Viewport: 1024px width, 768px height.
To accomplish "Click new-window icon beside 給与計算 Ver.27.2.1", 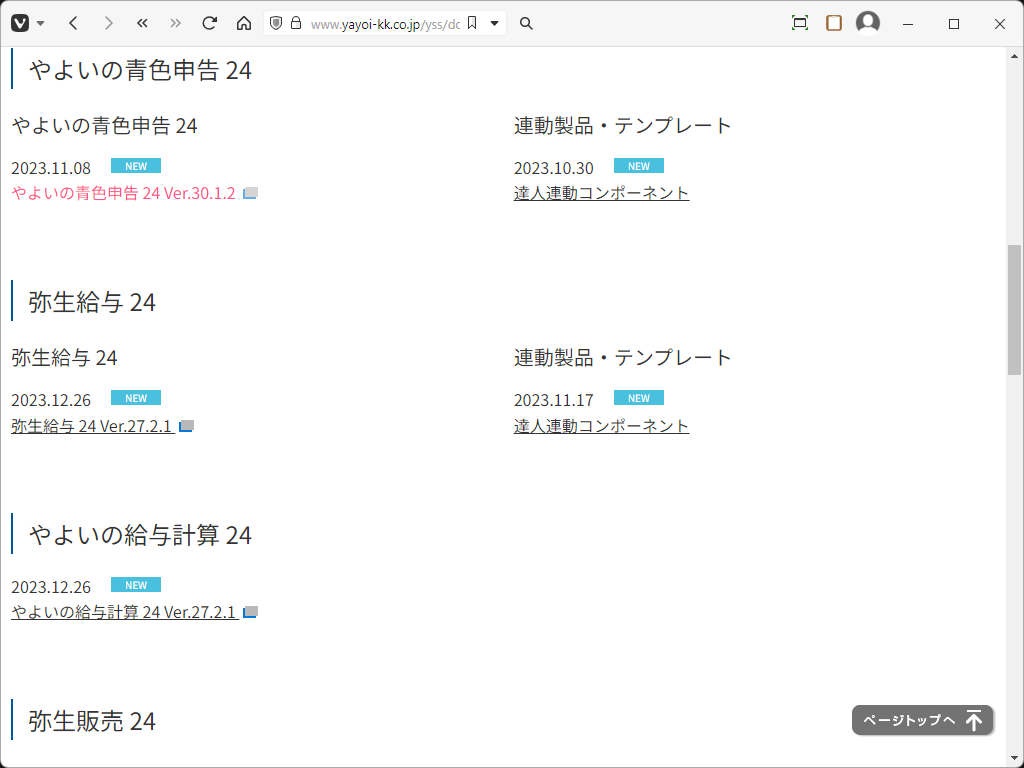I will click(x=250, y=613).
